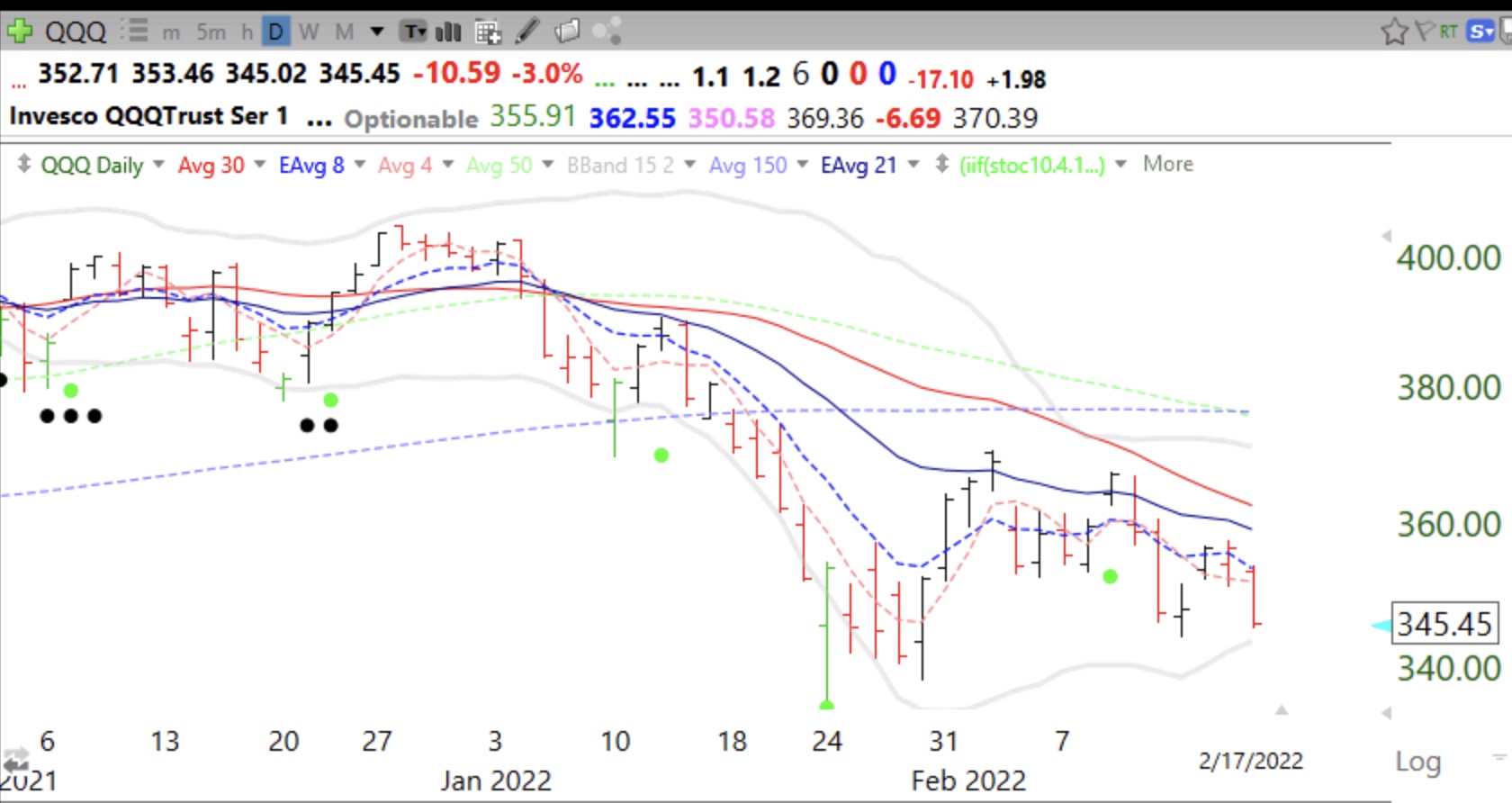
Task: Click the 350.58 pink value
Action: (732, 118)
